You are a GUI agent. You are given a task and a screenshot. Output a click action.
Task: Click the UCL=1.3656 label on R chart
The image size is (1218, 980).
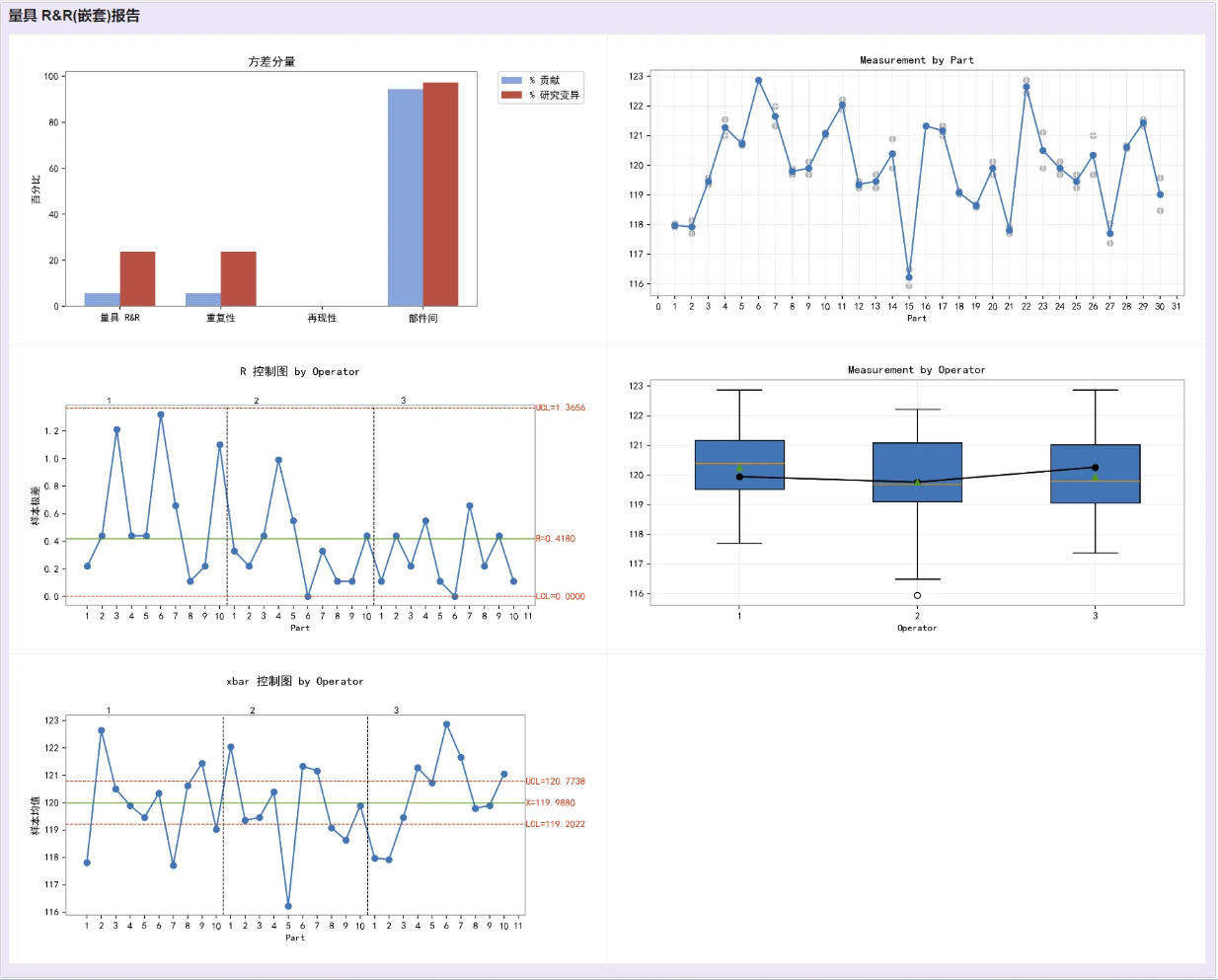[x=561, y=408]
